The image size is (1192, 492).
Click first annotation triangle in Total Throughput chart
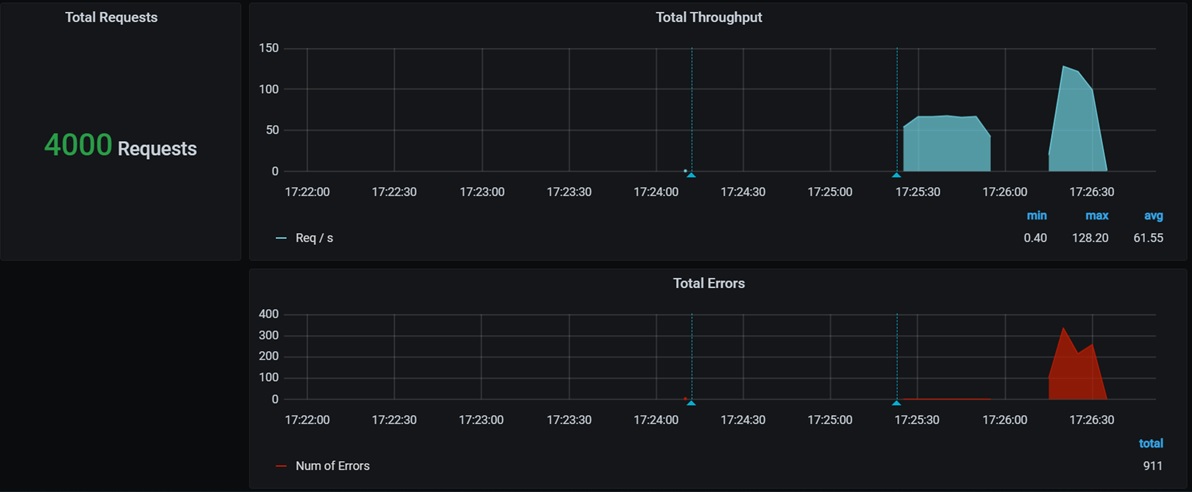pyautogui.click(x=691, y=175)
